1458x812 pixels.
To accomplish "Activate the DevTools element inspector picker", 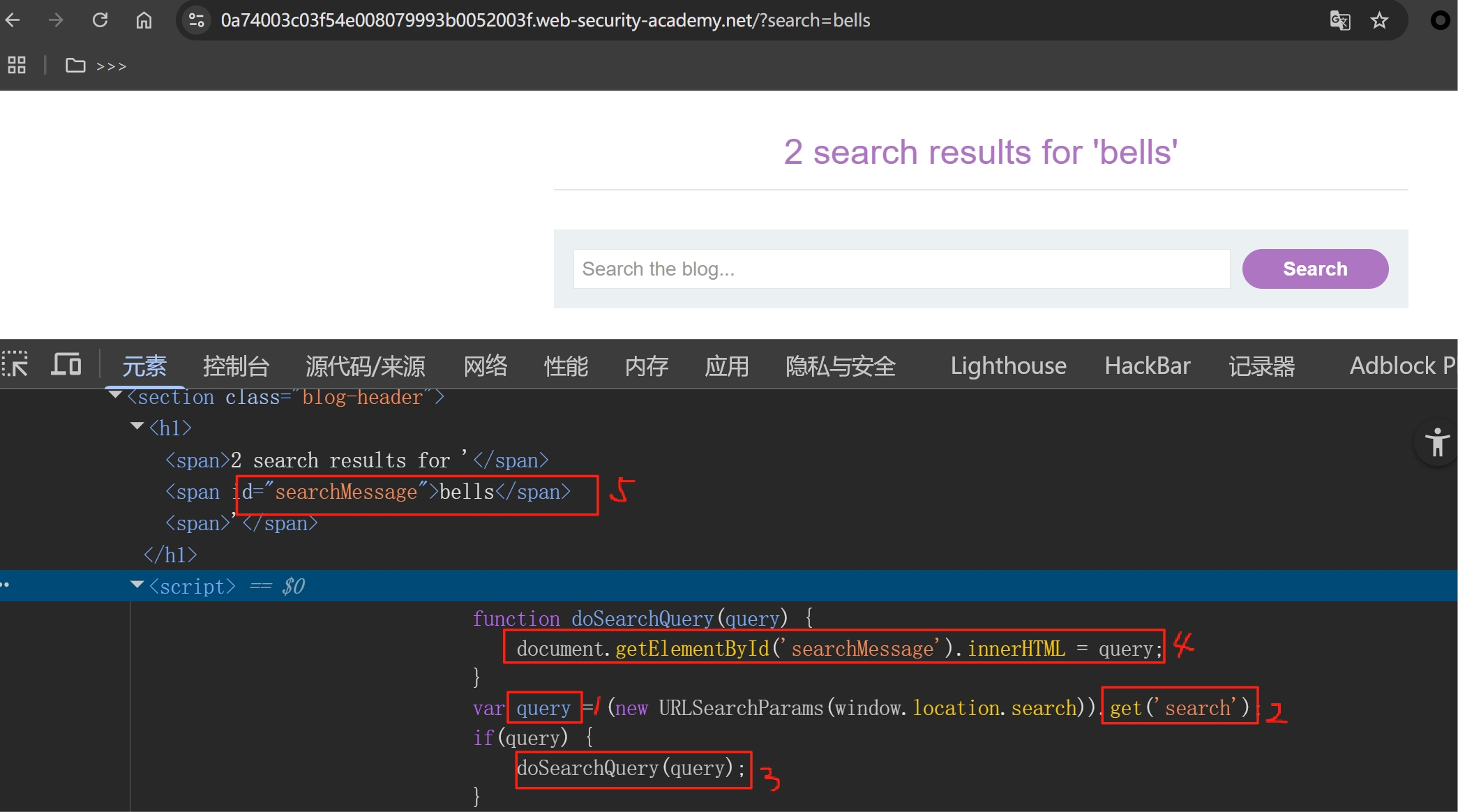I will click(15, 365).
